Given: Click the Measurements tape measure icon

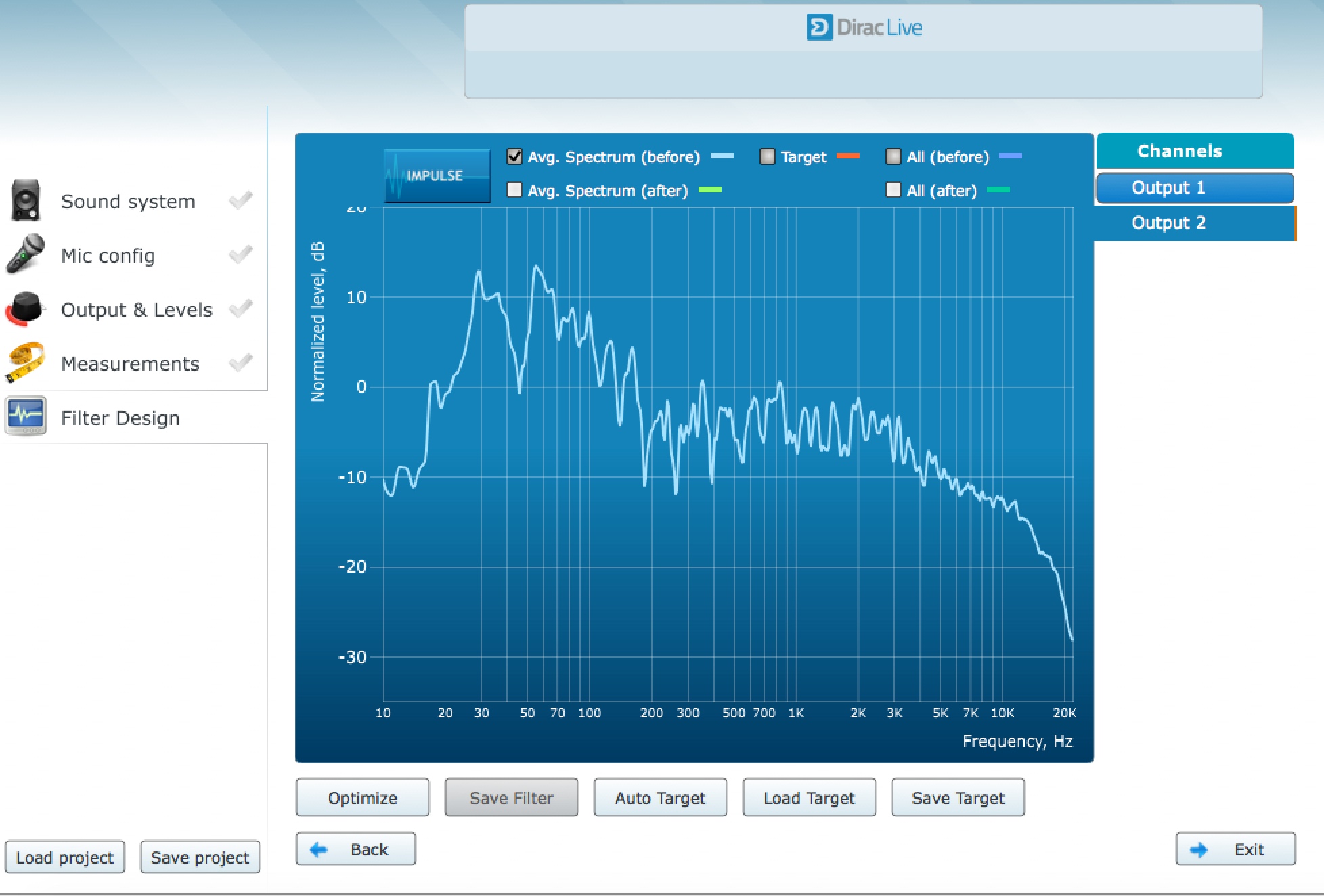Looking at the screenshot, I should [x=26, y=363].
